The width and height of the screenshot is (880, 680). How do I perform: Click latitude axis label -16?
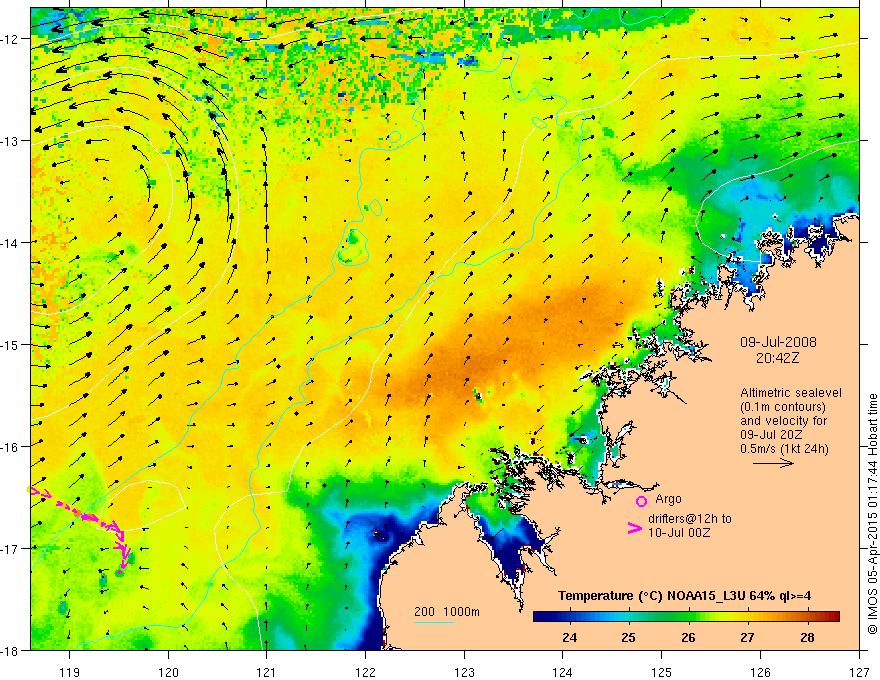pyautogui.click(x=12, y=447)
